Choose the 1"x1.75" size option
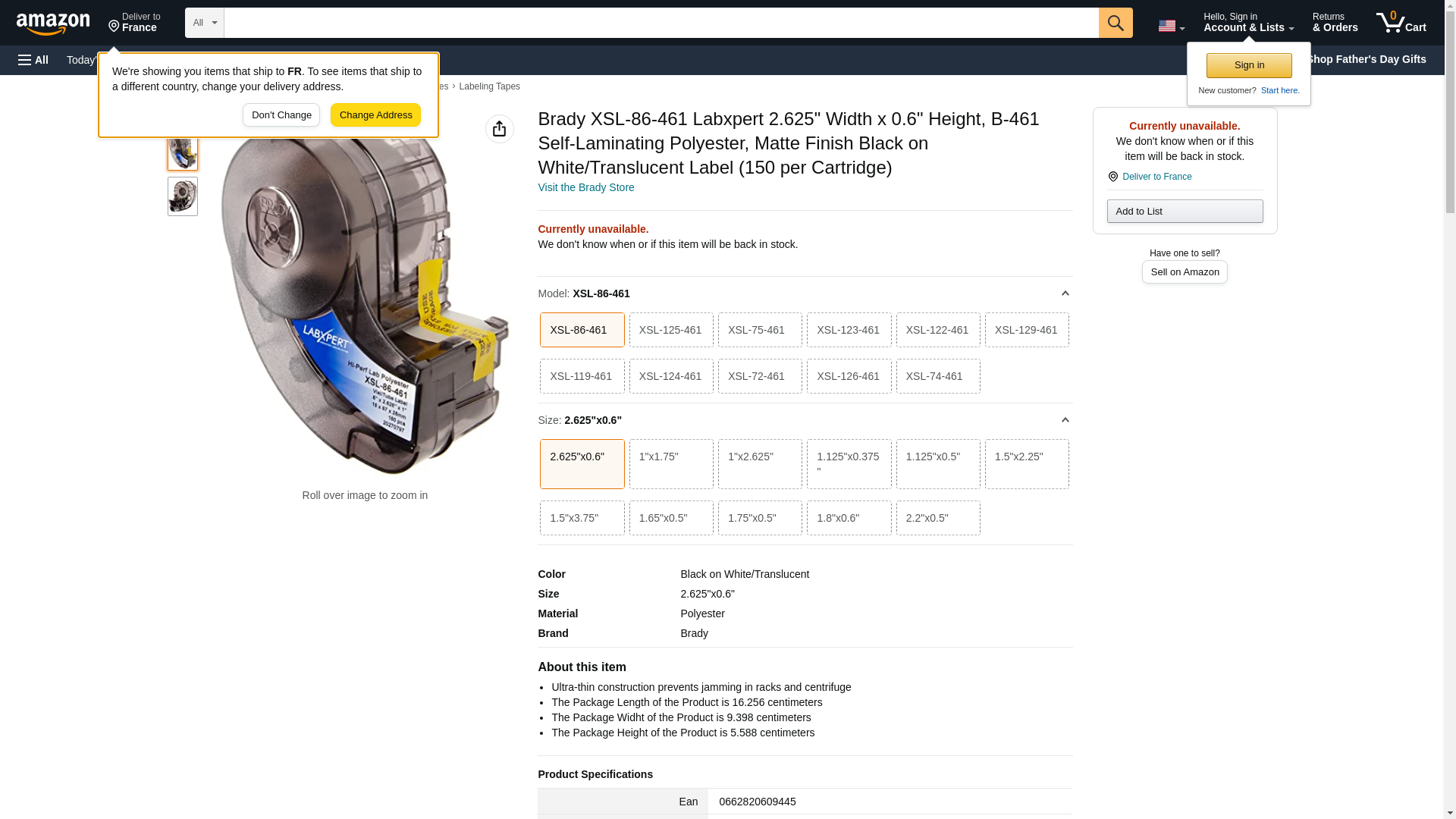Viewport: 1456px width, 819px height. [670, 463]
